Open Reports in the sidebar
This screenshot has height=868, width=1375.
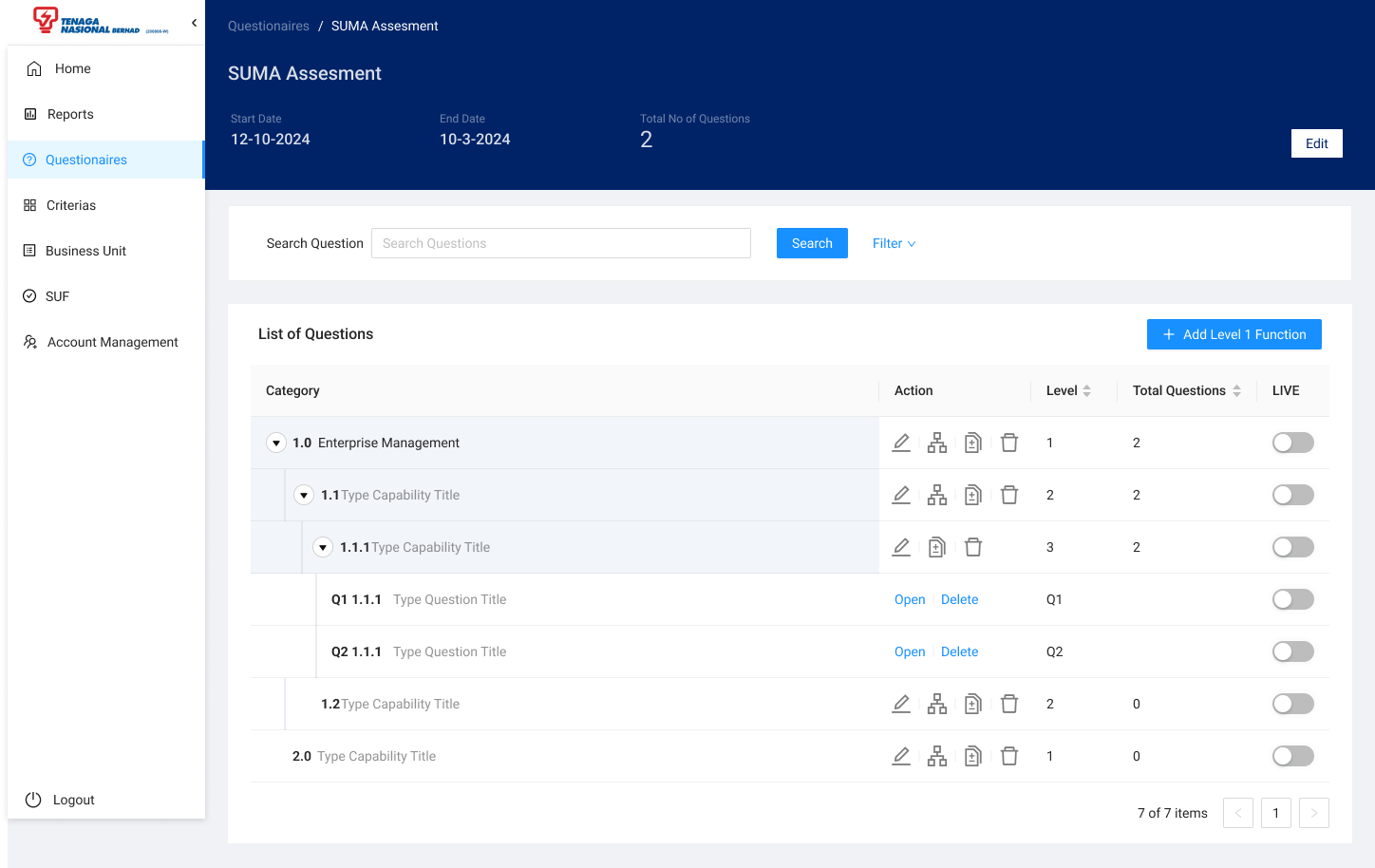[x=106, y=114]
